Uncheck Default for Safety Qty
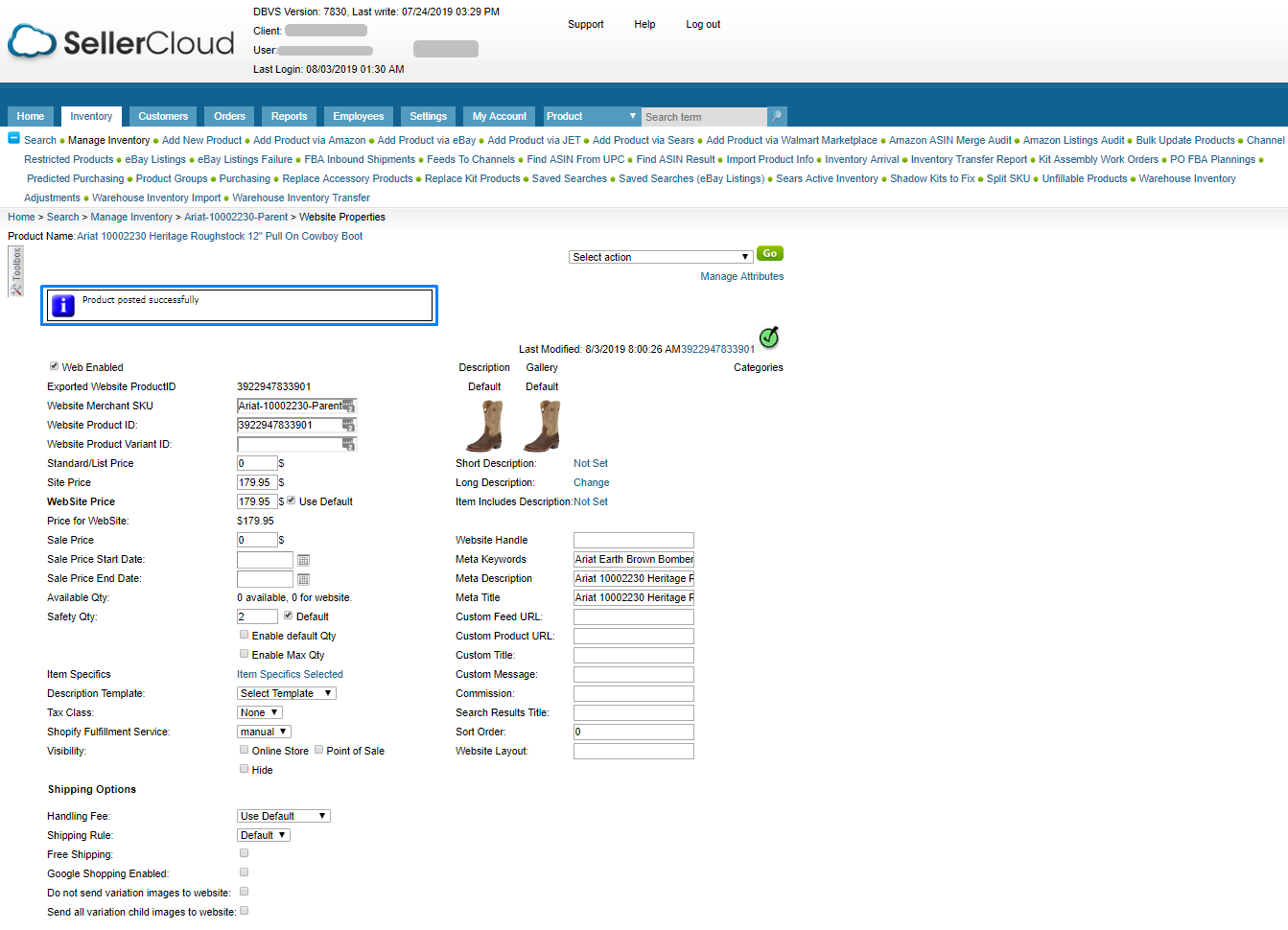This screenshot has width=1288, height=930. coord(288,616)
